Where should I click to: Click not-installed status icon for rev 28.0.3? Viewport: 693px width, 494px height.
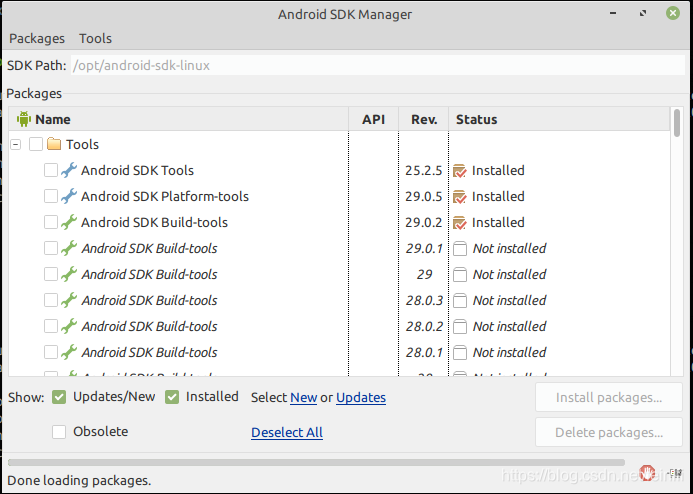460,301
